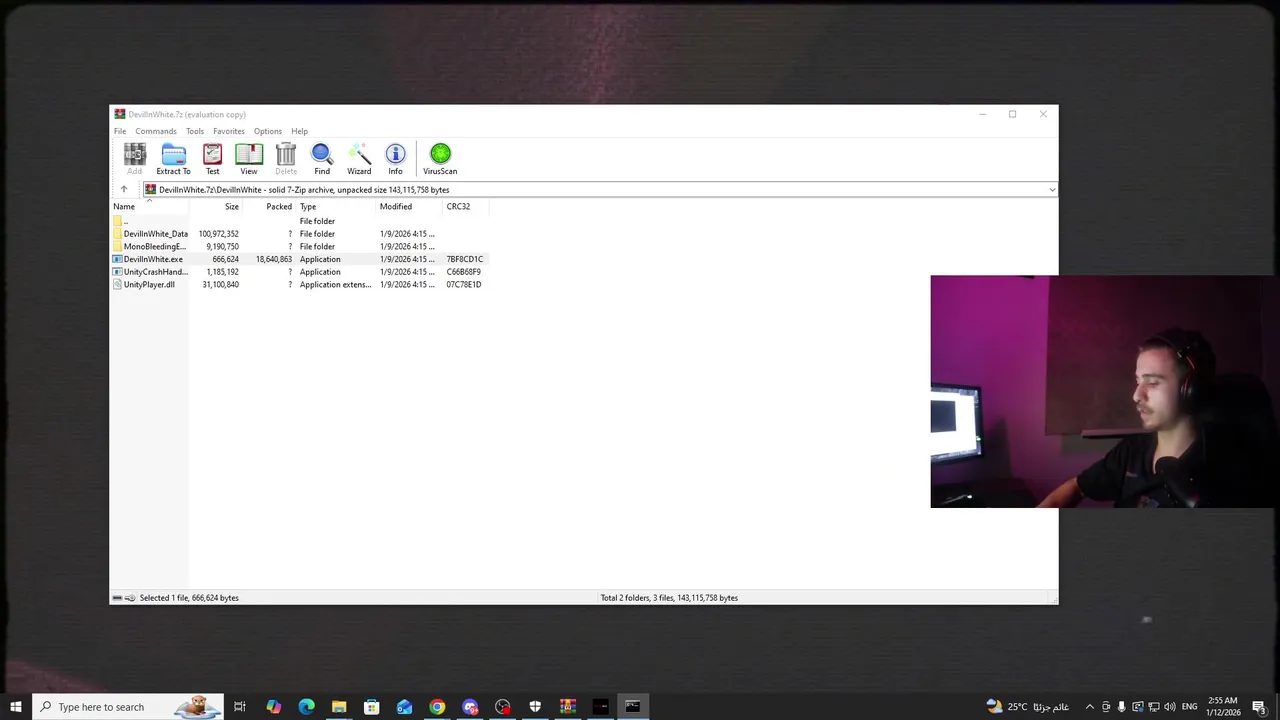Open the Tools menu
Image resolution: width=1280 pixels, height=720 pixels.
click(x=195, y=131)
